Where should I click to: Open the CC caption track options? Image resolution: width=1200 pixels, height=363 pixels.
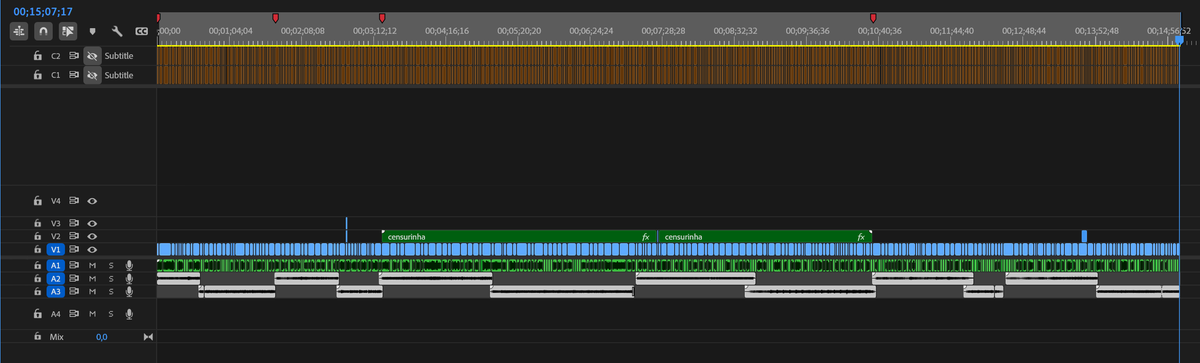(141, 32)
